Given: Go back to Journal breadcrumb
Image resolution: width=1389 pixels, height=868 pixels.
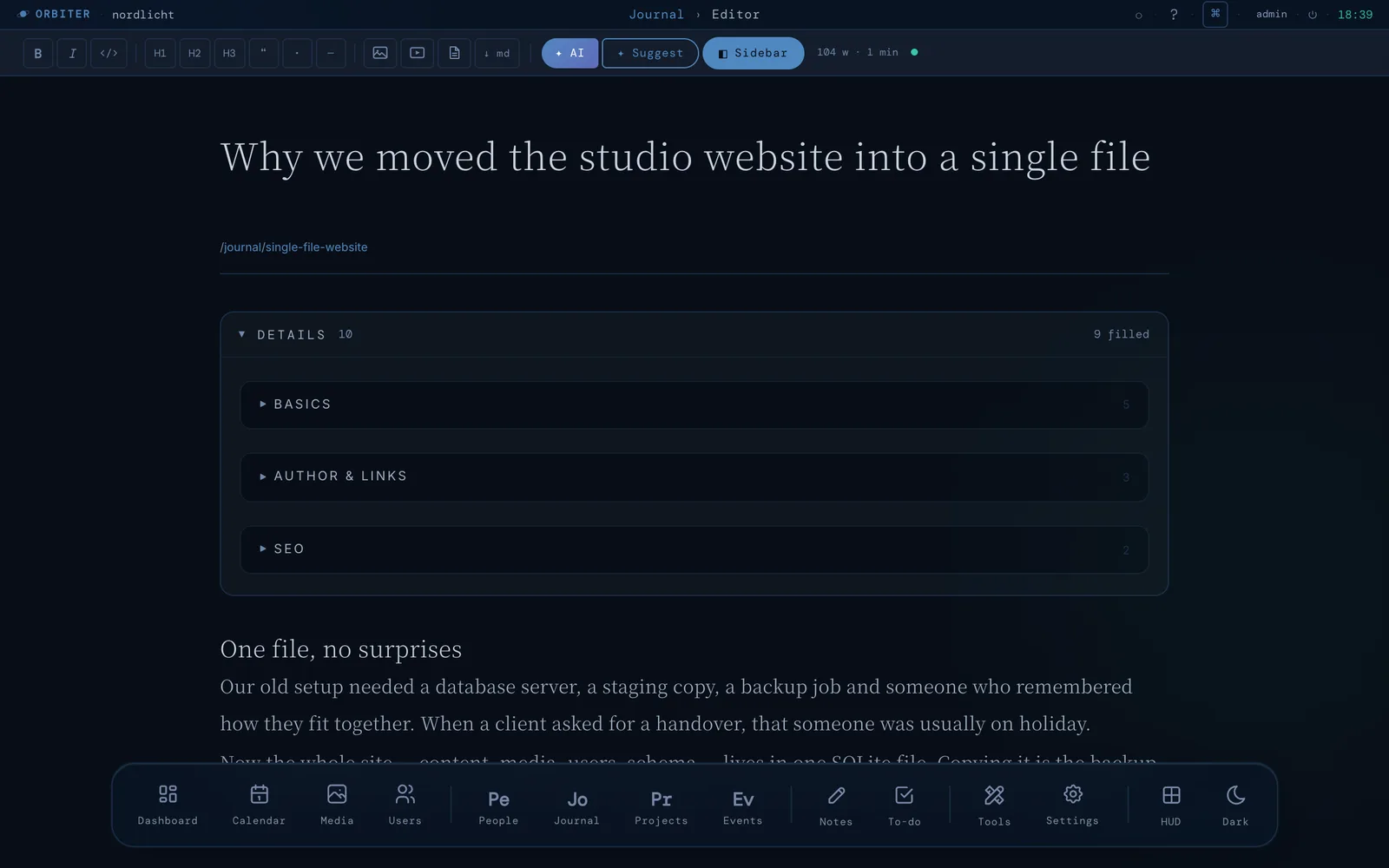Looking at the screenshot, I should click(x=656, y=15).
